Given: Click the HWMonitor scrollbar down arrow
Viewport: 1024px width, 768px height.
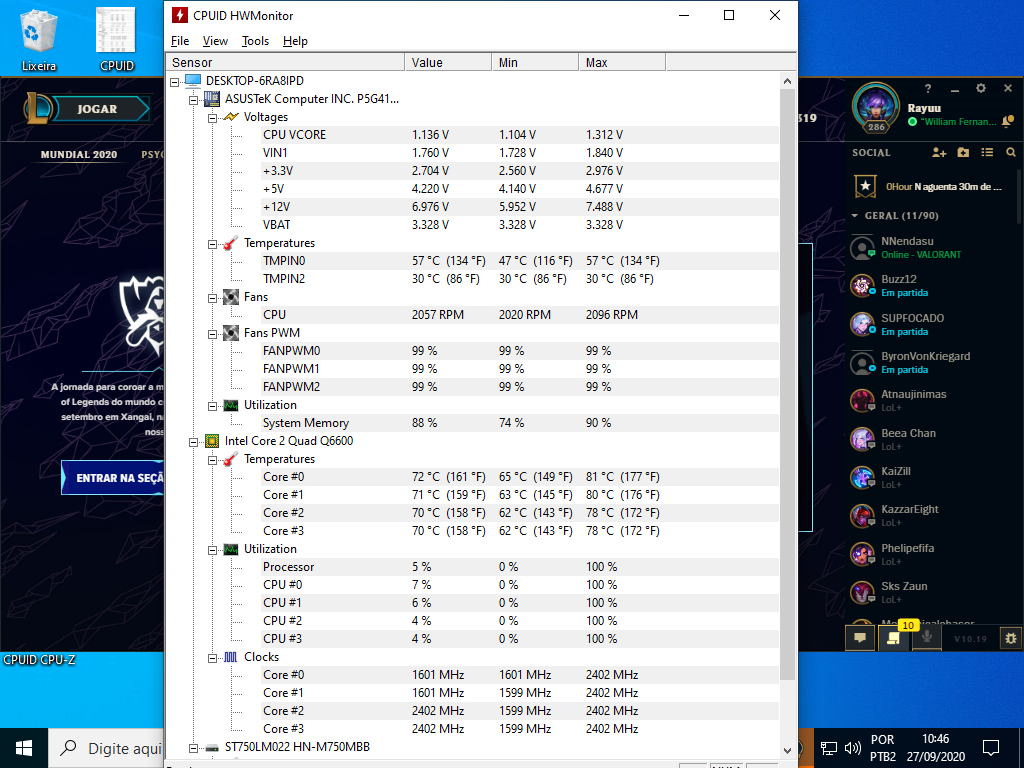Looking at the screenshot, I should (787, 750).
